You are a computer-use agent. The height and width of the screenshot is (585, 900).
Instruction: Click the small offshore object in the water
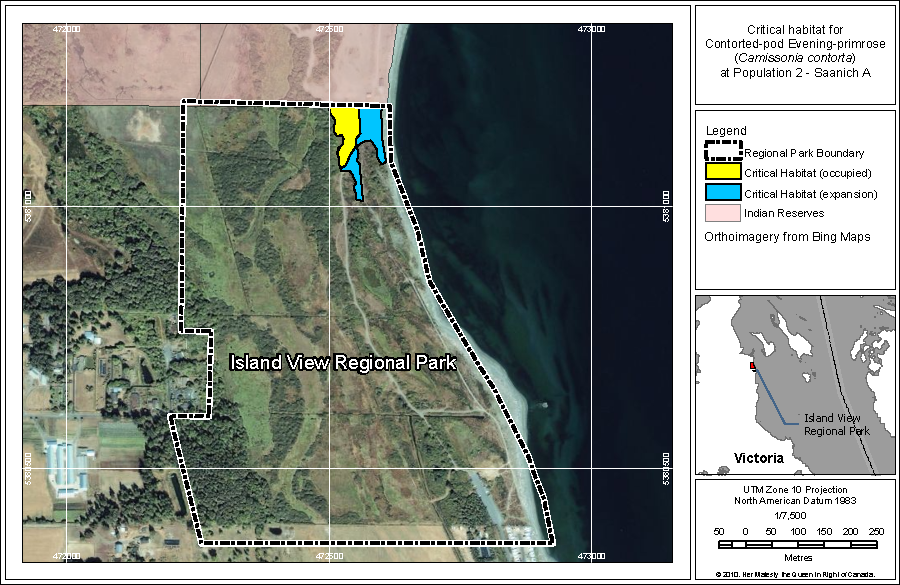(543, 404)
